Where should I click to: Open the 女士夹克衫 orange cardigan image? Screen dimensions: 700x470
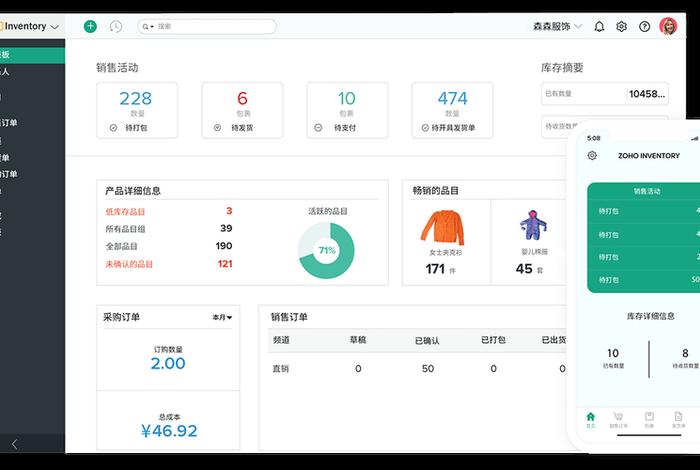442,227
